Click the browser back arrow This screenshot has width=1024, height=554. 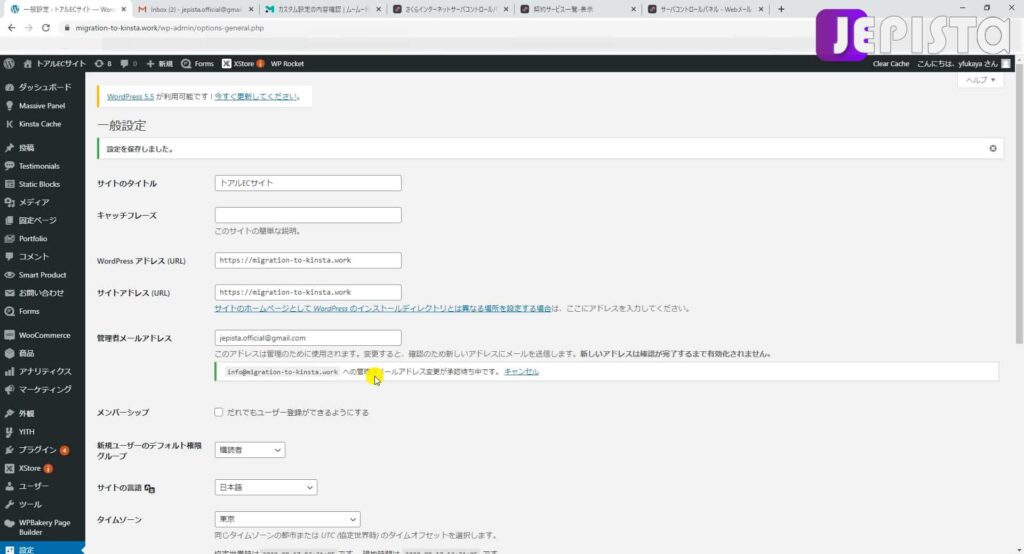(11, 28)
